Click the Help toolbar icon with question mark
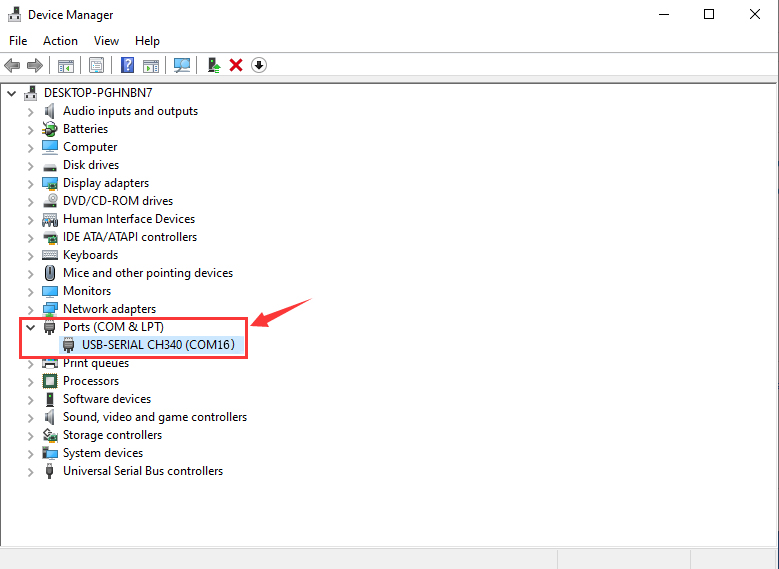 pyautogui.click(x=127, y=65)
